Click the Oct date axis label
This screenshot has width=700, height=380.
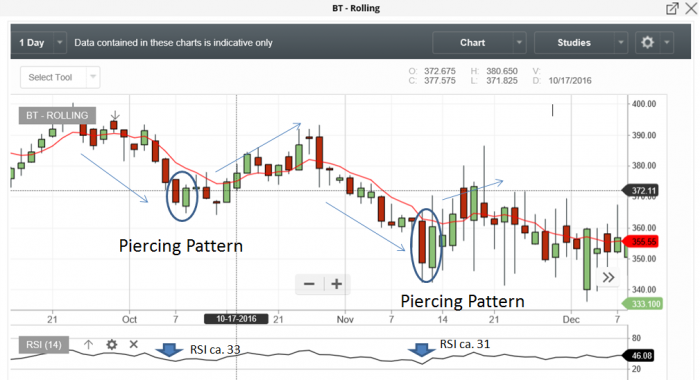129,320
